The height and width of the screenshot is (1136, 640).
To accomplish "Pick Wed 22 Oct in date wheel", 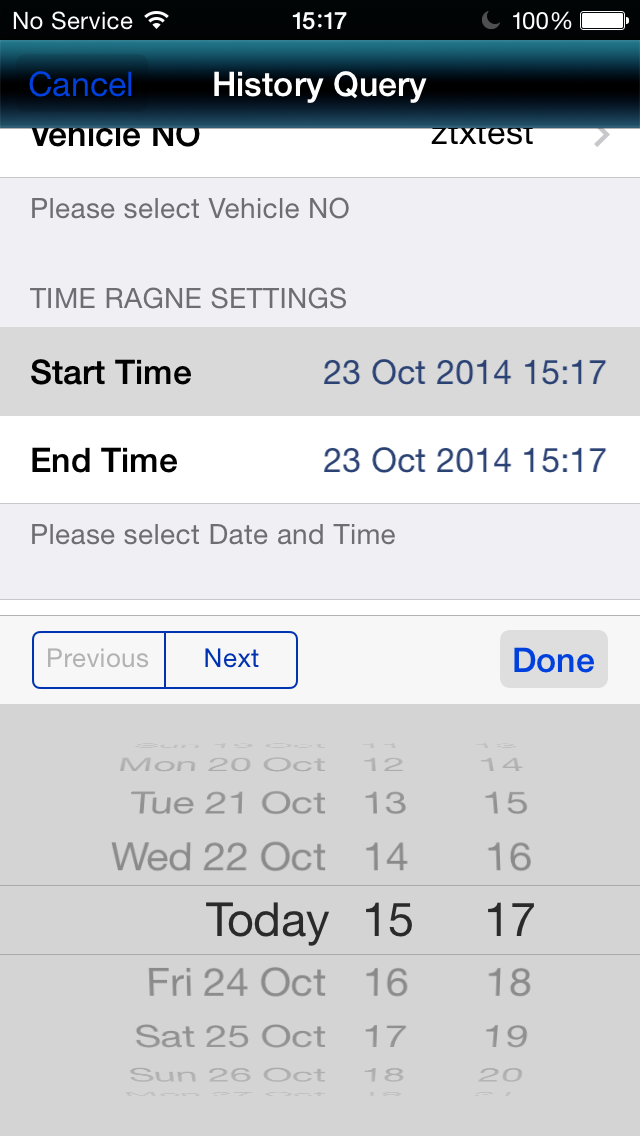I will click(219, 857).
